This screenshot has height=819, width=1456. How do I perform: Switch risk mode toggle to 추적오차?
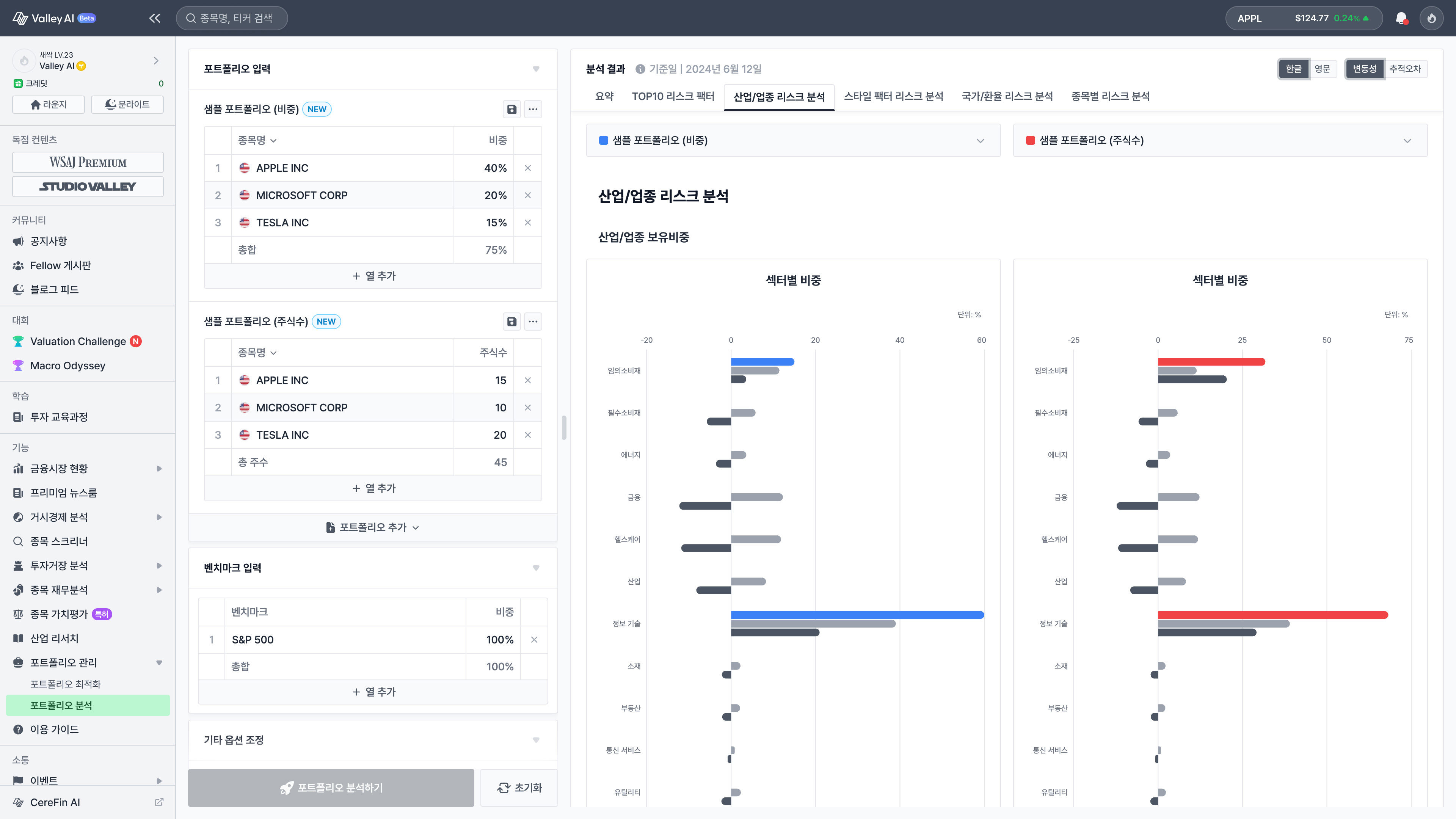1404,69
